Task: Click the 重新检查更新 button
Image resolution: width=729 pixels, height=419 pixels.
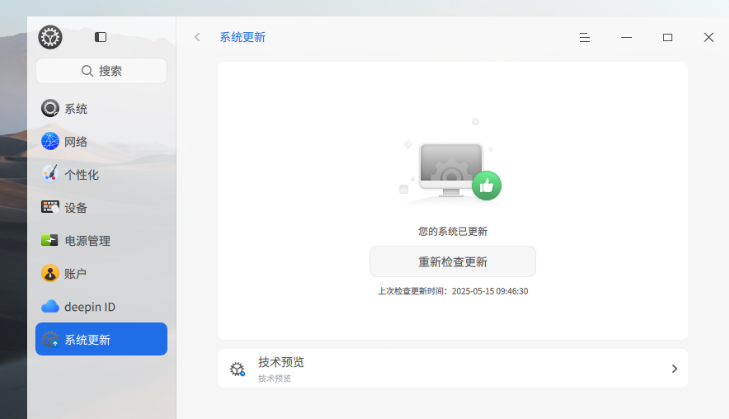Action: click(x=452, y=262)
